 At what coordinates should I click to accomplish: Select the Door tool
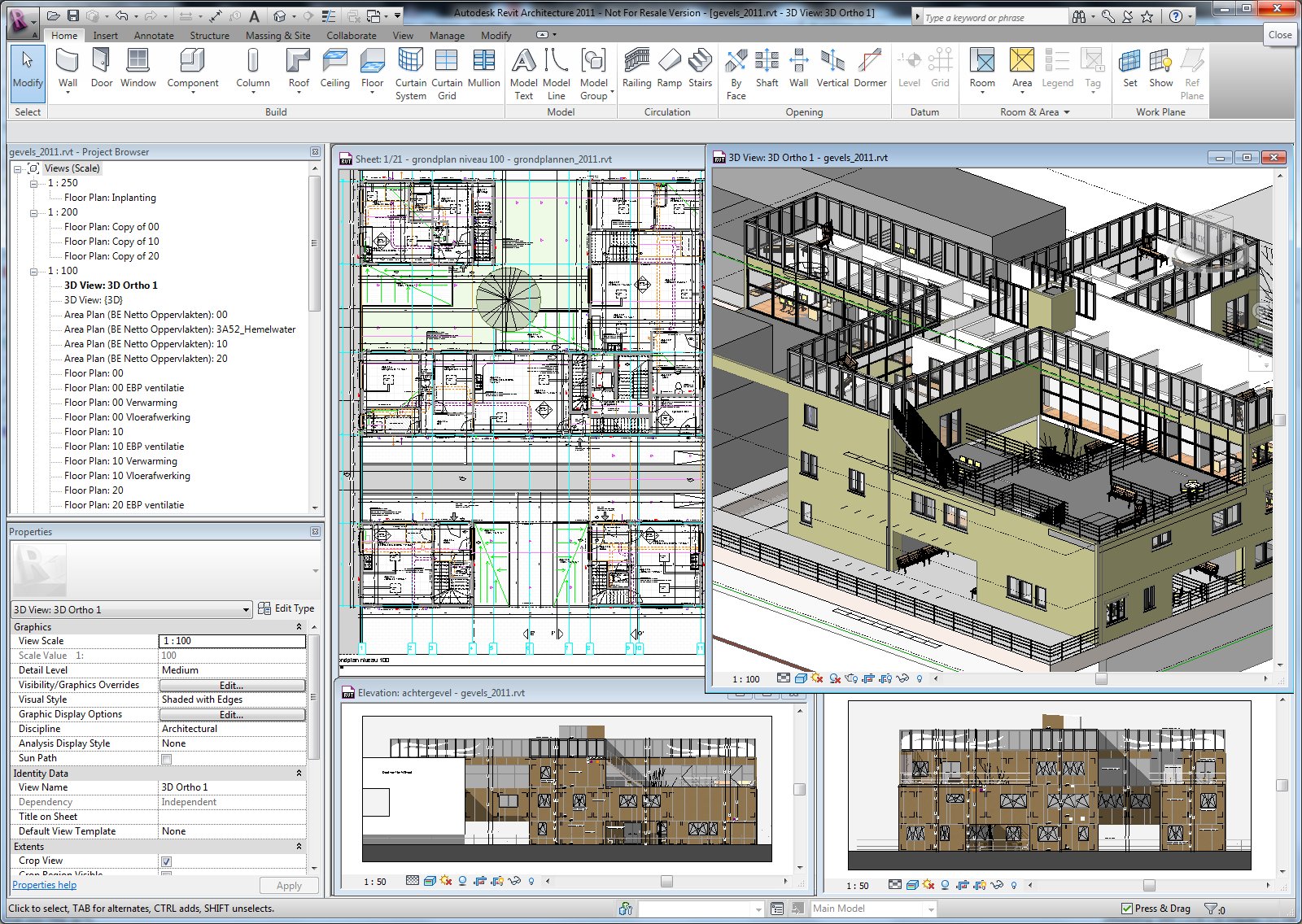tap(102, 68)
